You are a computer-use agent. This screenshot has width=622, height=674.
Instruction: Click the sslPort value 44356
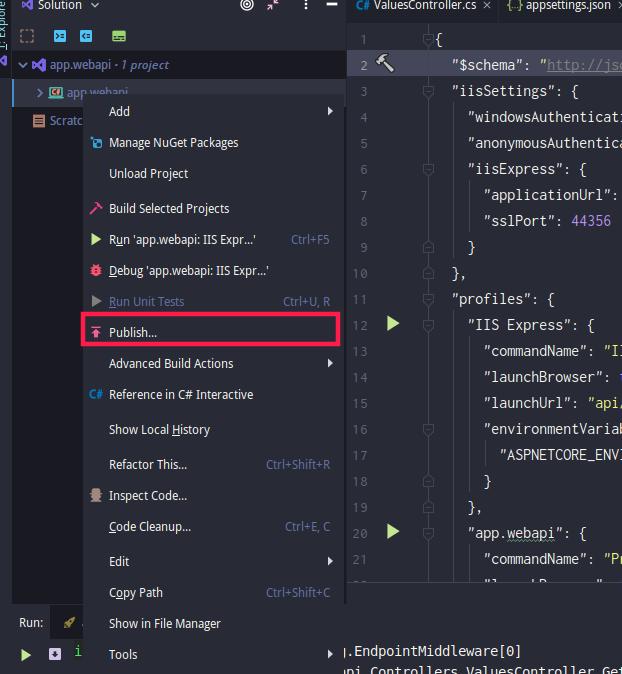coord(591,221)
